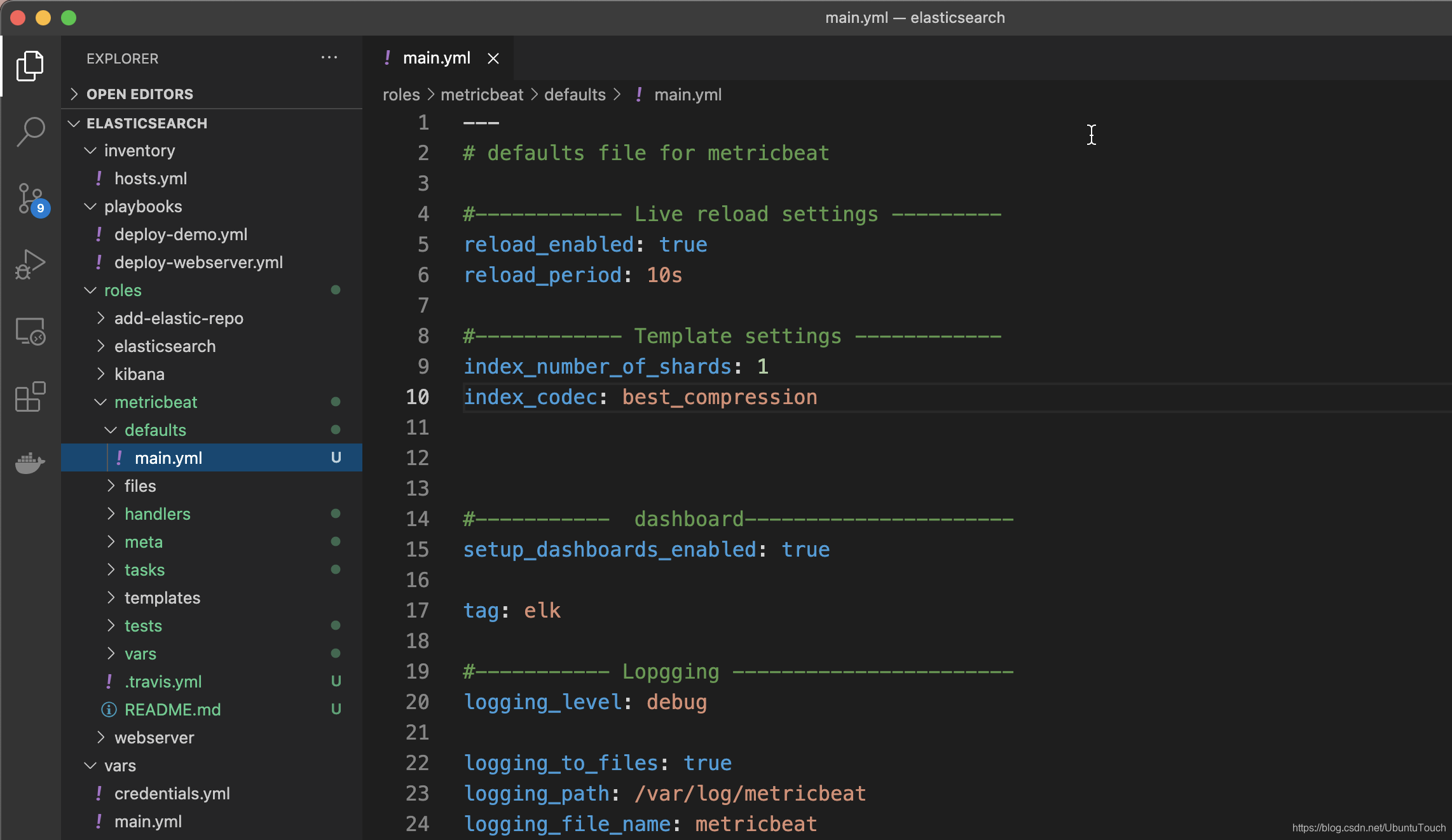The width and height of the screenshot is (1452, 840).
Task: Open the Views and More Actions menu in Explorer
Action: click(329, 58)
